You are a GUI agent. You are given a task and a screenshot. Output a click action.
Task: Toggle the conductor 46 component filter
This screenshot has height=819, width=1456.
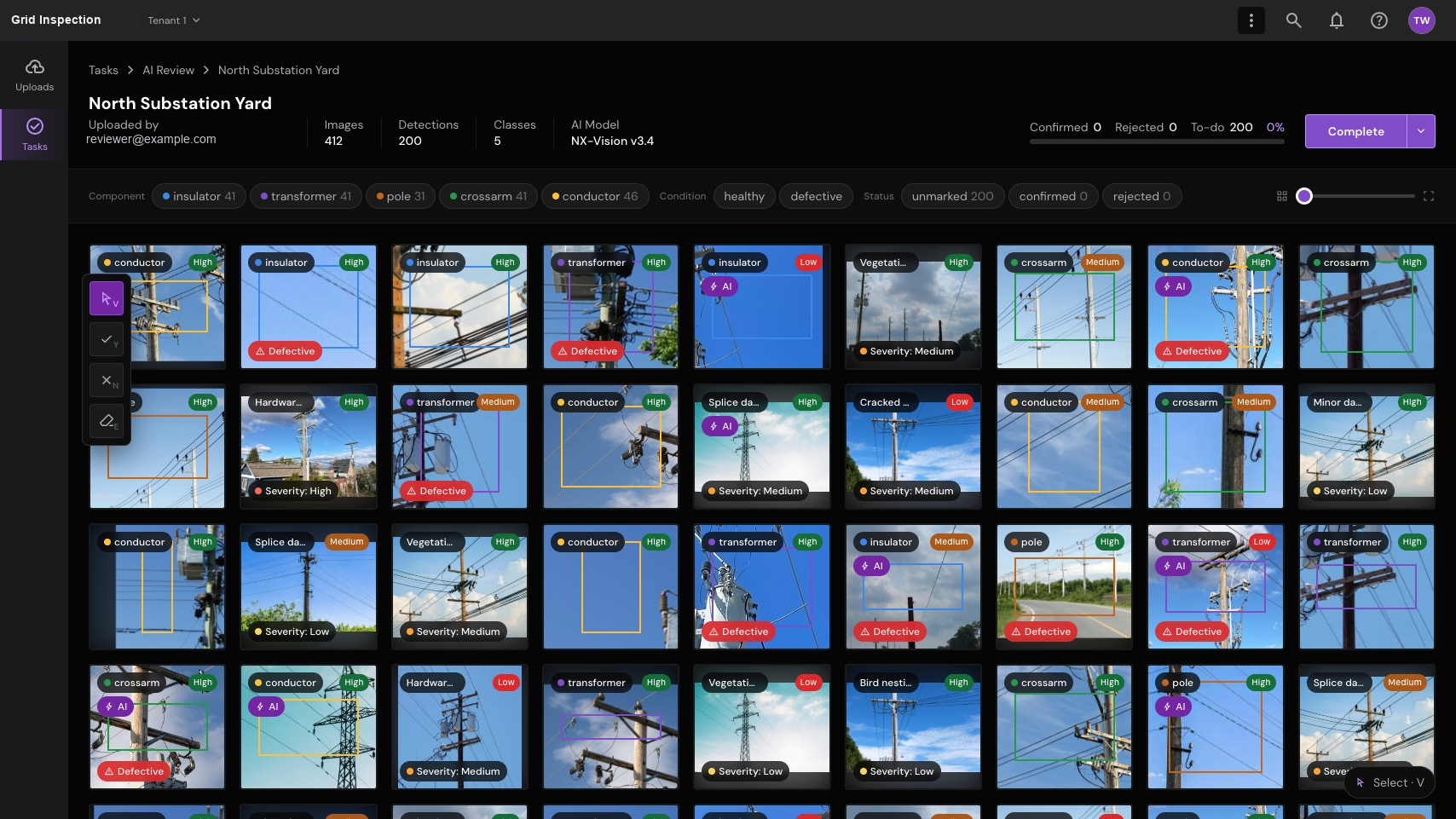point(595,196)
